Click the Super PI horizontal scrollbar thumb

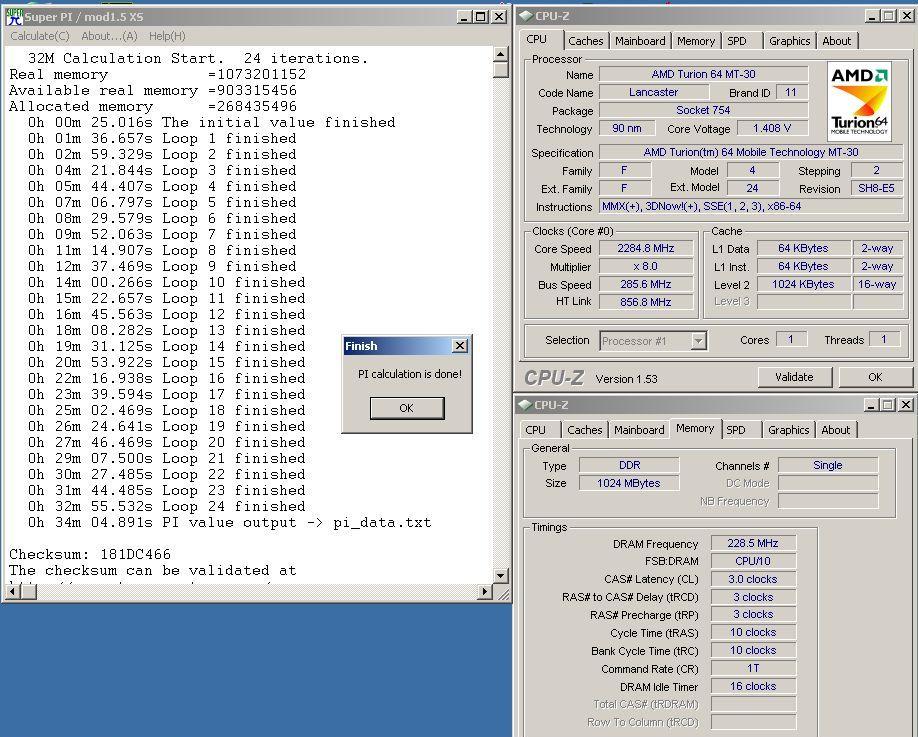tap(29, 591)
